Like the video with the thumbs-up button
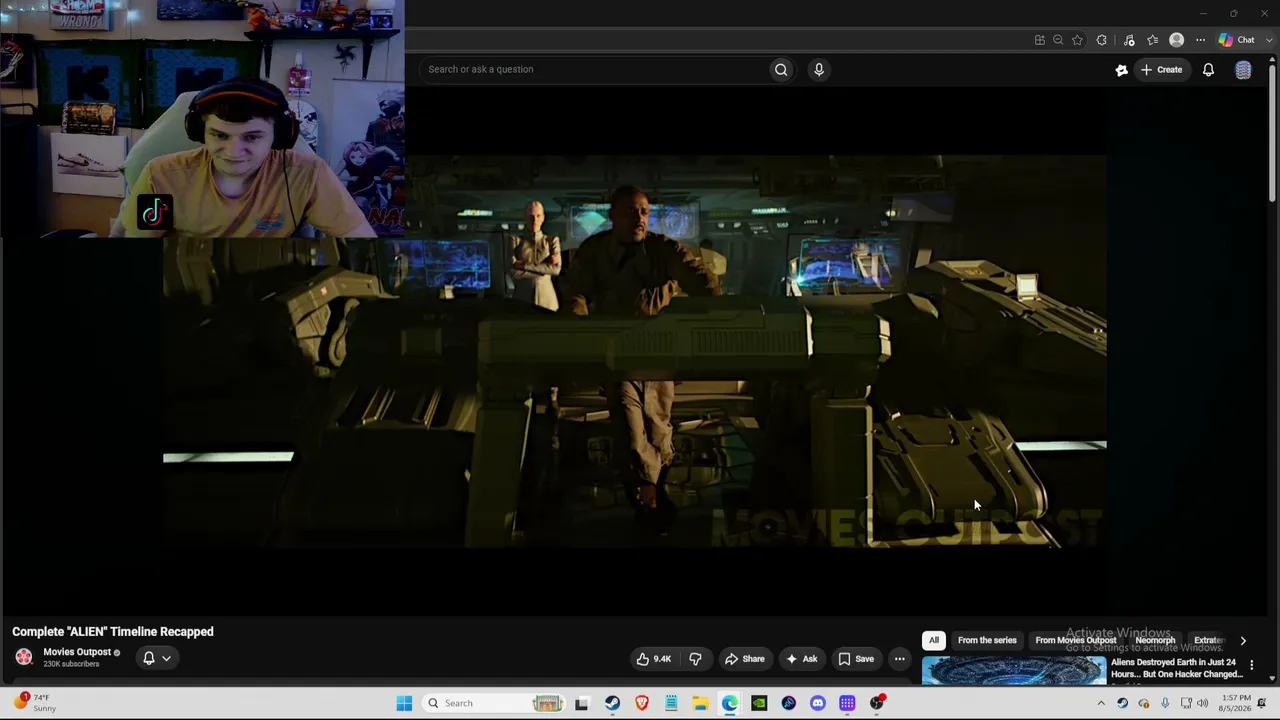This screenshot has height=720, width=1280. pos(654,659)
